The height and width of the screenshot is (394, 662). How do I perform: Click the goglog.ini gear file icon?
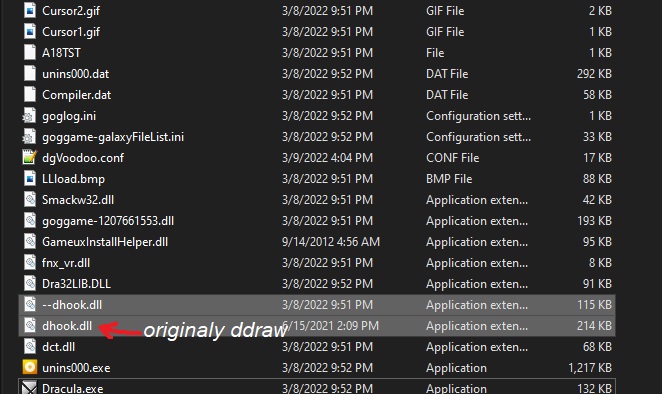(x=29, y=116)
